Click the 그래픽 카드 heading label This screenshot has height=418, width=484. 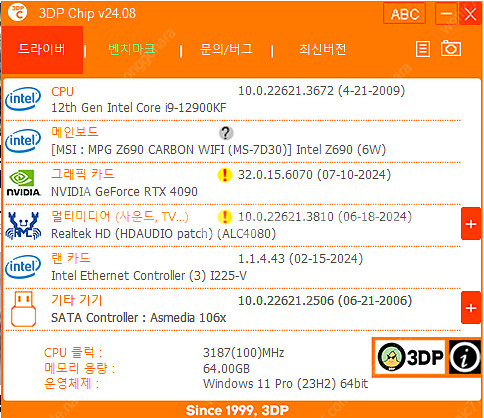coord(83,174)
